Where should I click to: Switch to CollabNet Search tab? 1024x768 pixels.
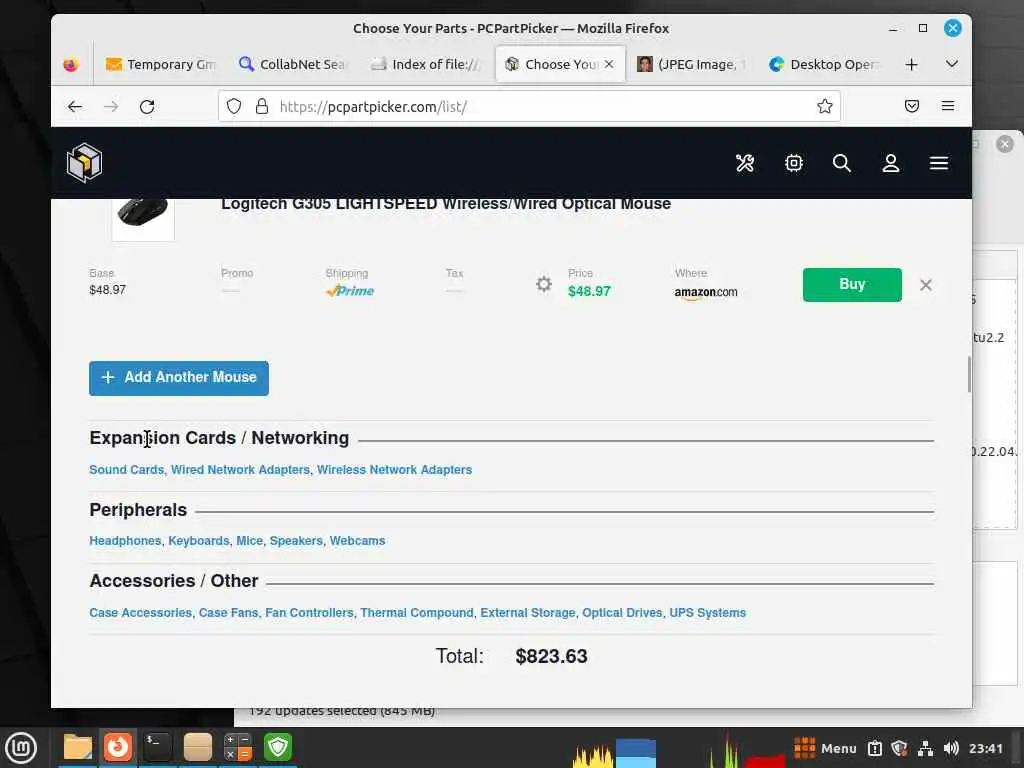293,64
